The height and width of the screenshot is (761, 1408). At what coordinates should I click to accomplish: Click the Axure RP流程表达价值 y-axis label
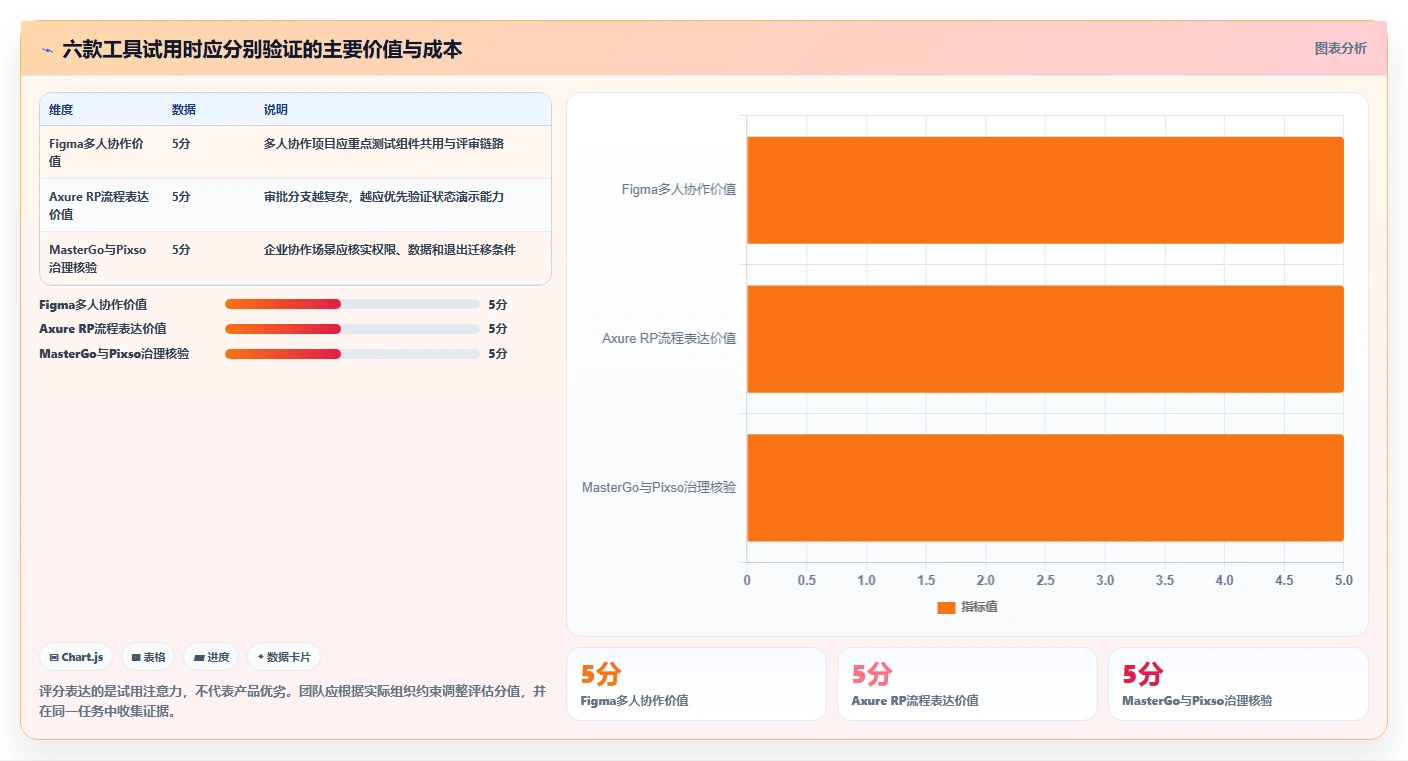point(669,339)
